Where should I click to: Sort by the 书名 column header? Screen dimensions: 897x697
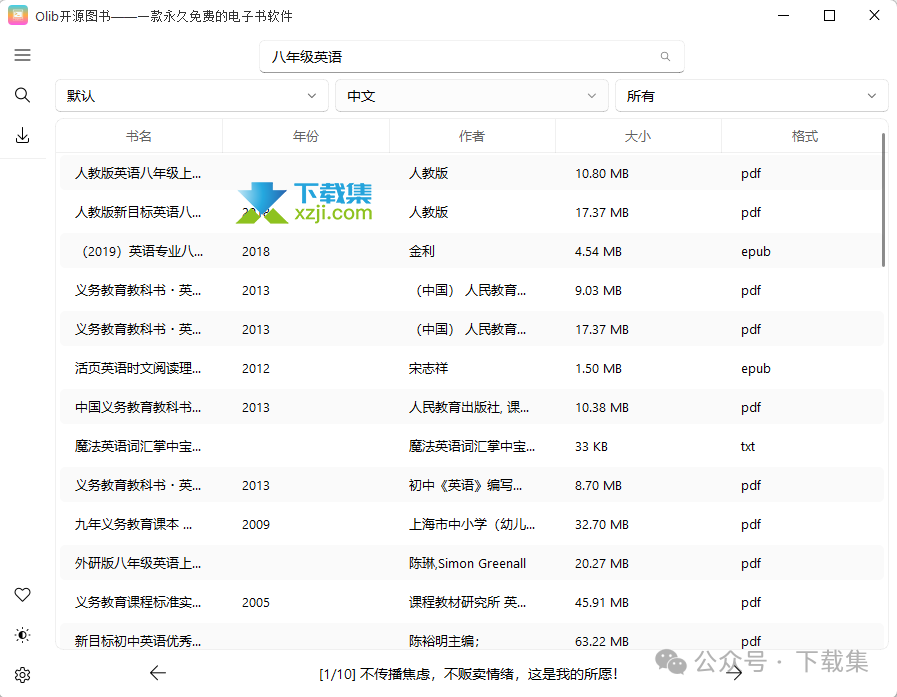[x=139, y=136]
